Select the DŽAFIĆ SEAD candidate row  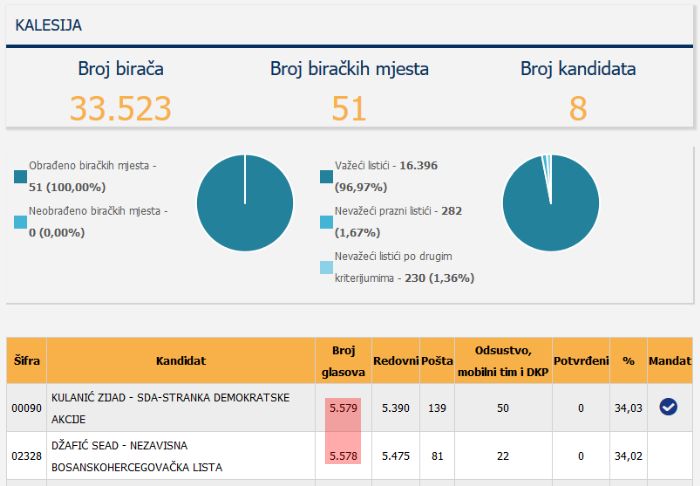[x=350, y=456]
